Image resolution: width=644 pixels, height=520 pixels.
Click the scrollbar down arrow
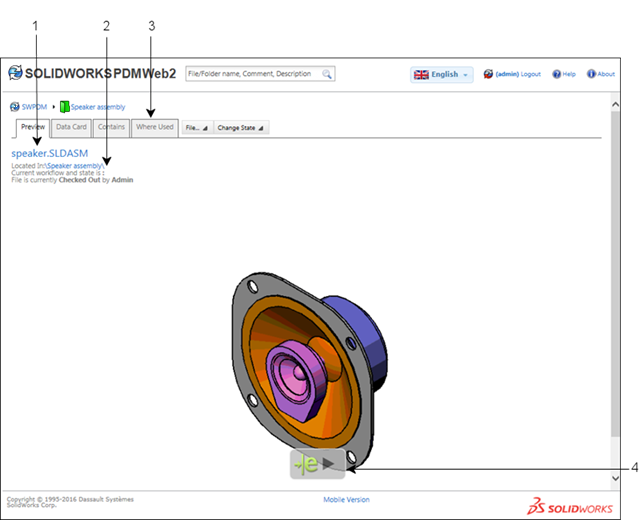[614, 479]
